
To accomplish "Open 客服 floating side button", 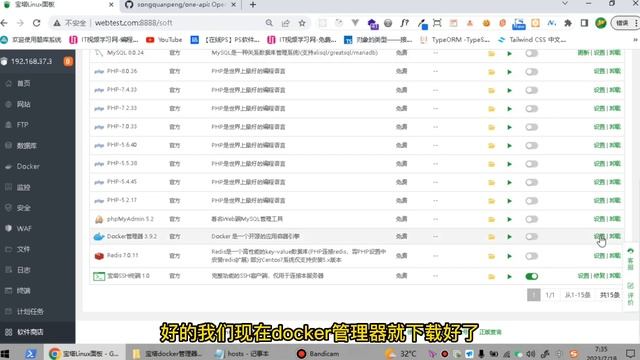I will tap(631, 259).
